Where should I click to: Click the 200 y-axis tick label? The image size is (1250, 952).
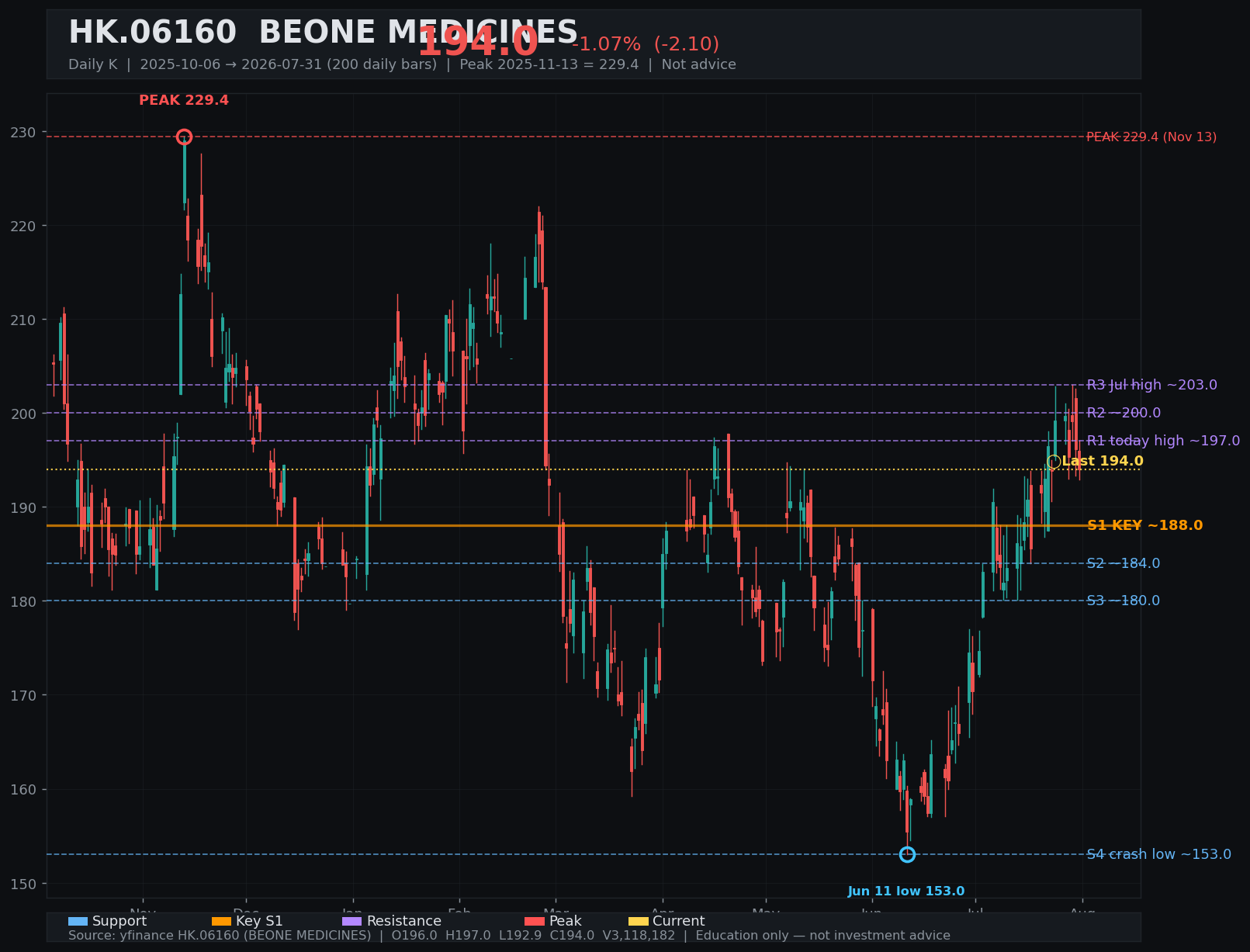pyautogui.click(x=23, y=414)
